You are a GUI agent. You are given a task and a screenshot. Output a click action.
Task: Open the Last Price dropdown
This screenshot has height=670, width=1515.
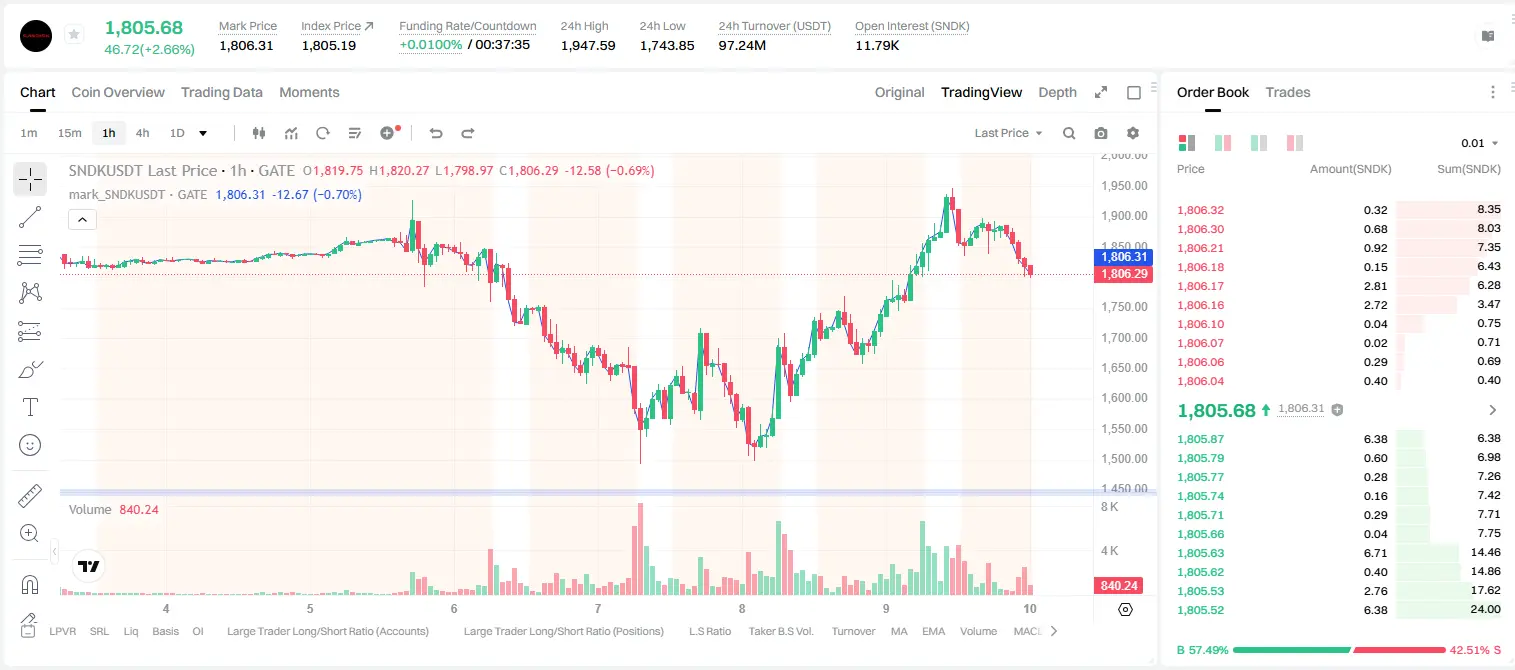tap(1008, 133)
